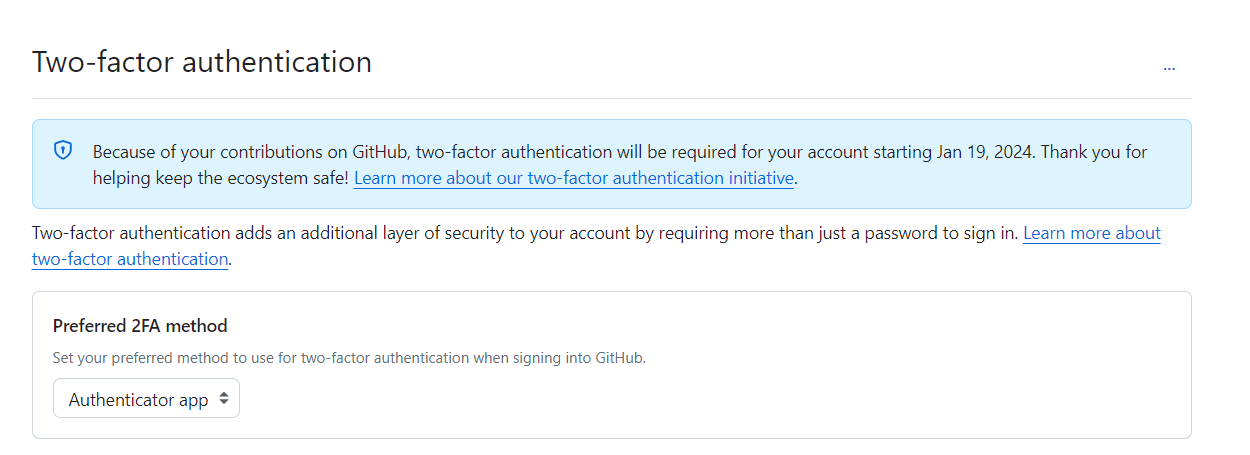This screenshot has height=455, width=1250.
Task: Click the wrapped 'two-factor authentication' link text
Action: [130, 259]
